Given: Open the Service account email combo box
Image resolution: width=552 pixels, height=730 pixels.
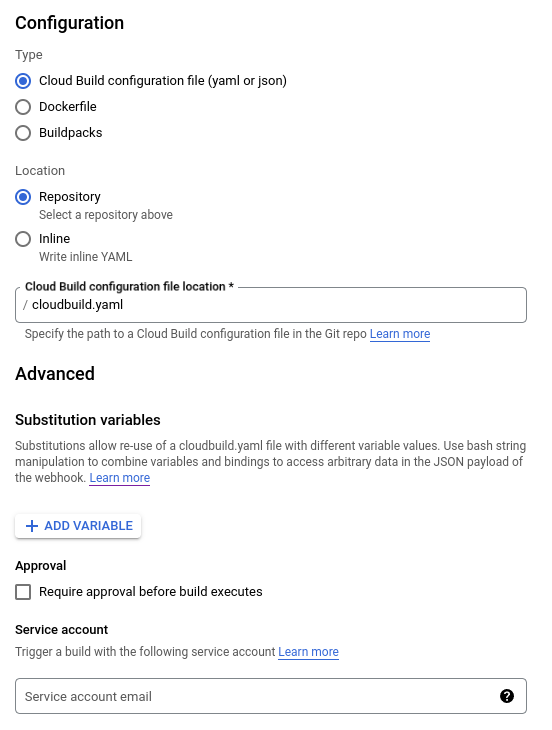Looking at the screenshot, I should (271, 696).
